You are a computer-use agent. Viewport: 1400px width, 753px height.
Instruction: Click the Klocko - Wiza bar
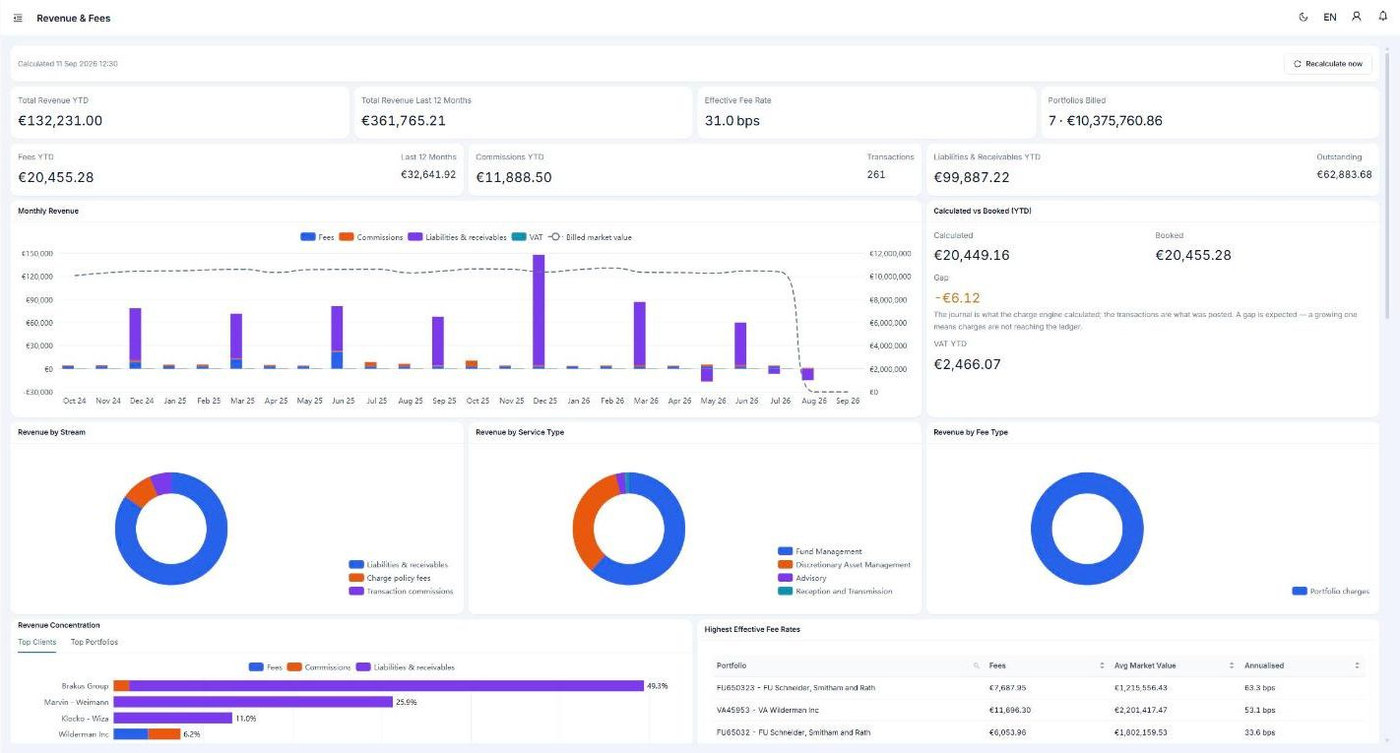point(172,718)
